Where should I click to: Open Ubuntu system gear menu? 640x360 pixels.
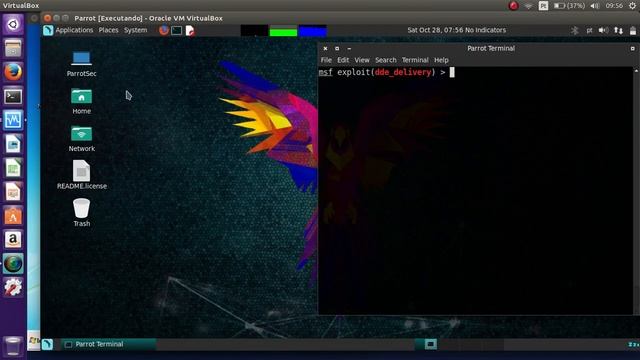tap(633, 6)
